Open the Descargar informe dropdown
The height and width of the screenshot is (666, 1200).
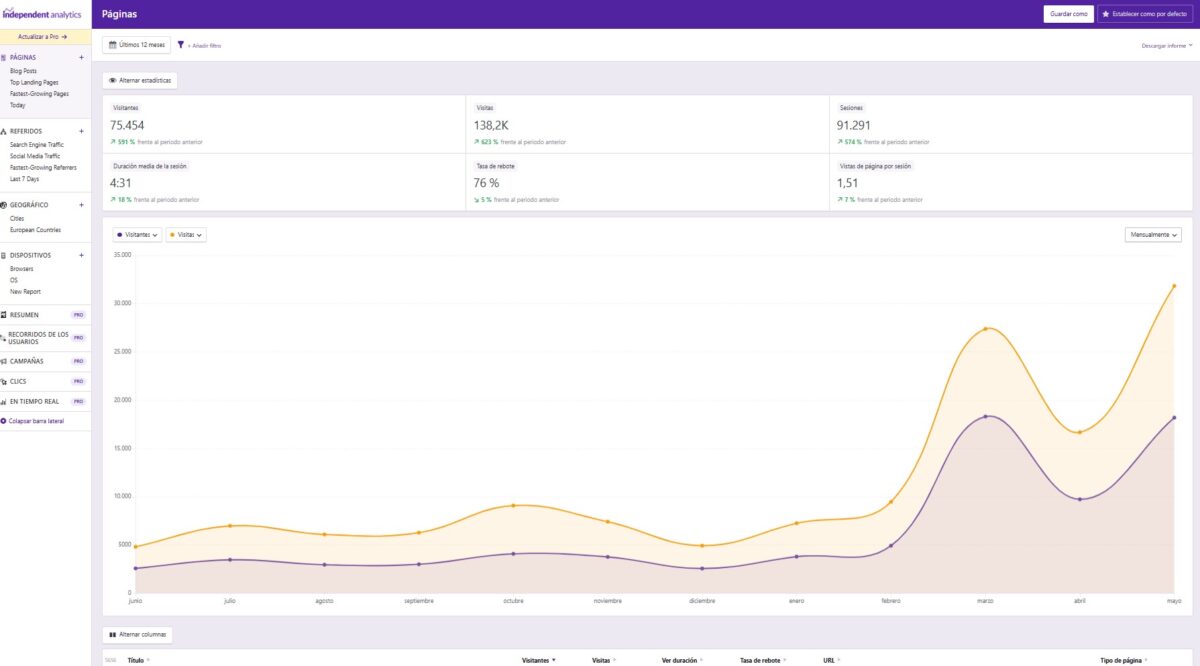coord(1167,46)
